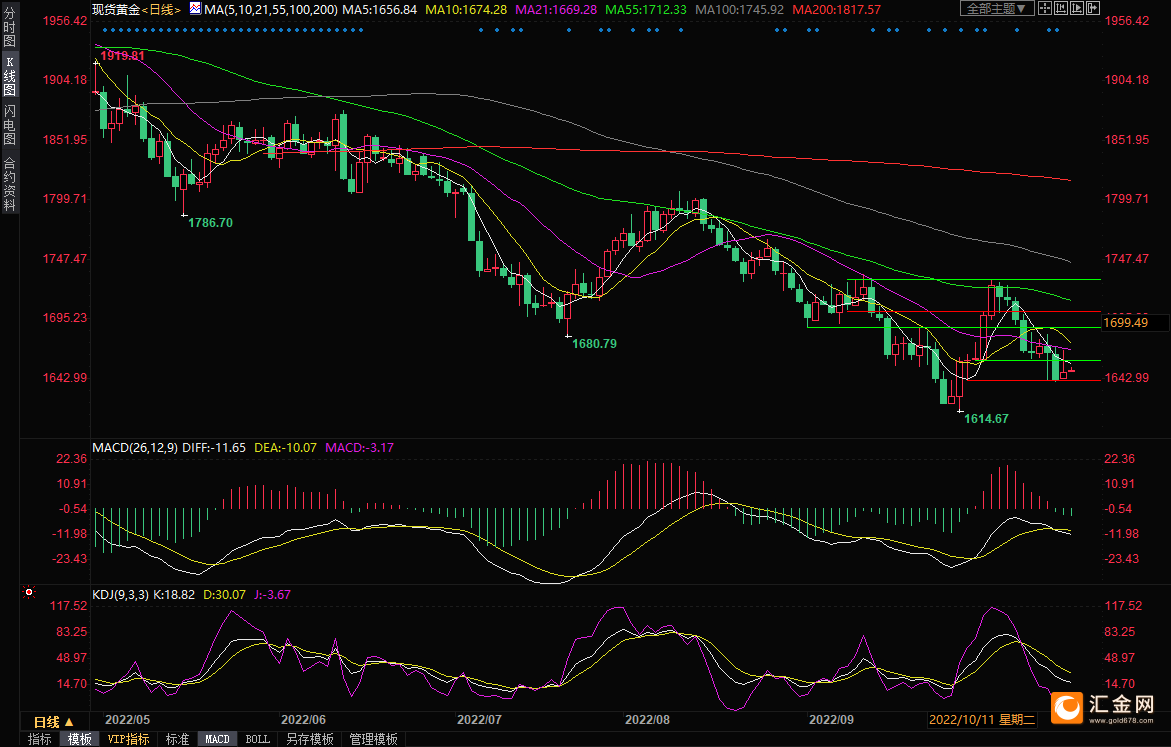Open the 全部主题 dropdown
This screenshot has width=1171, height=747.
(x=994, y=8)
